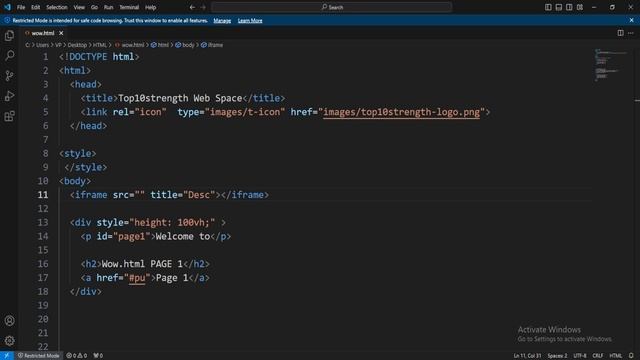Click the #pu href link in code

(137, 278)
